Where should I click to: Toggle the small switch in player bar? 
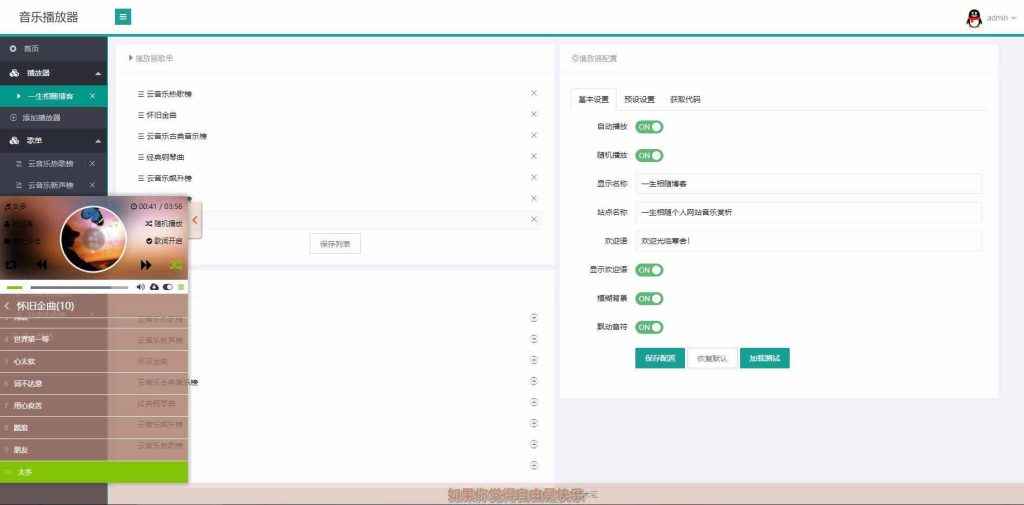click(168, 287)
